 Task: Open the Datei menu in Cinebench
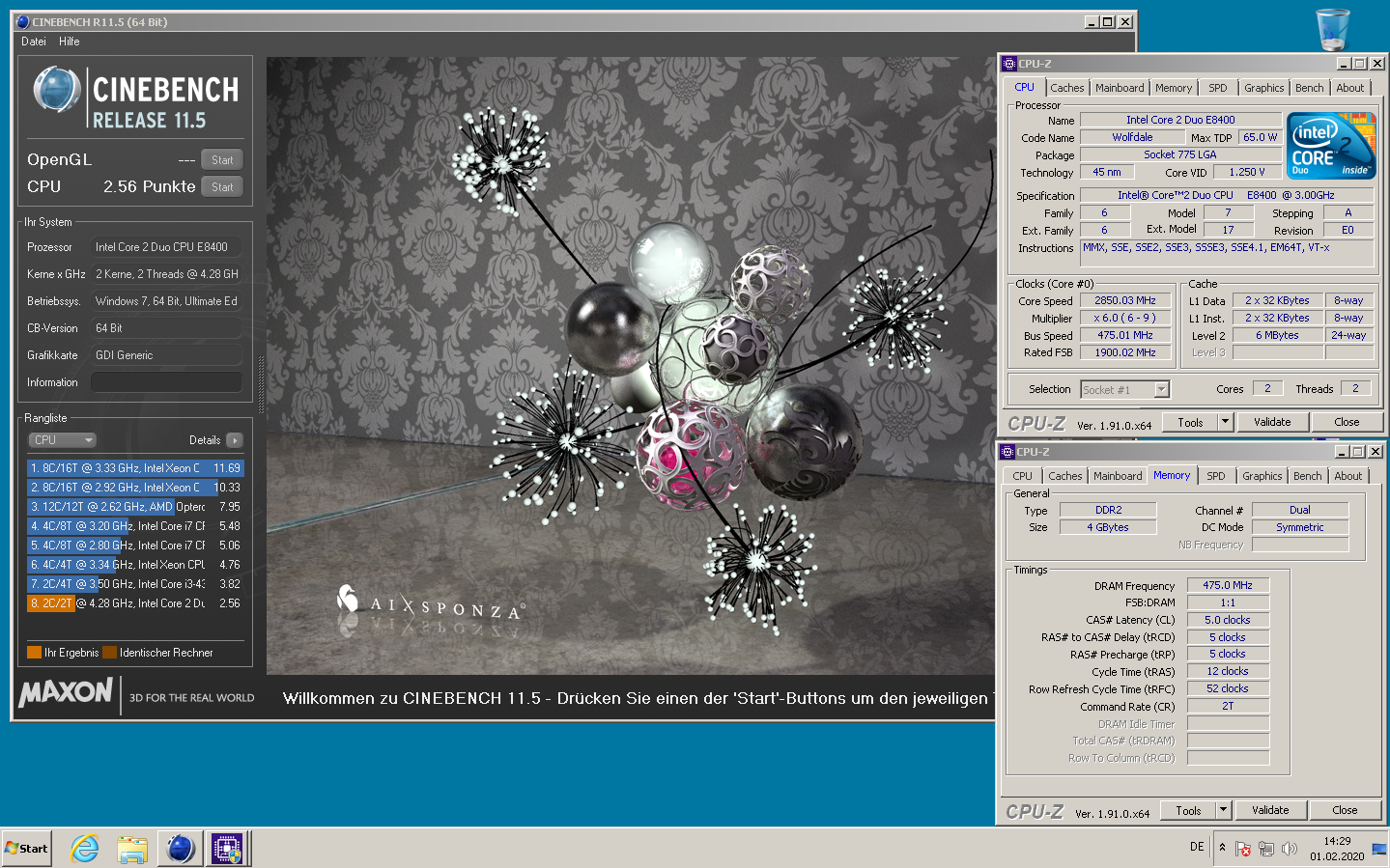pos(34,42)
